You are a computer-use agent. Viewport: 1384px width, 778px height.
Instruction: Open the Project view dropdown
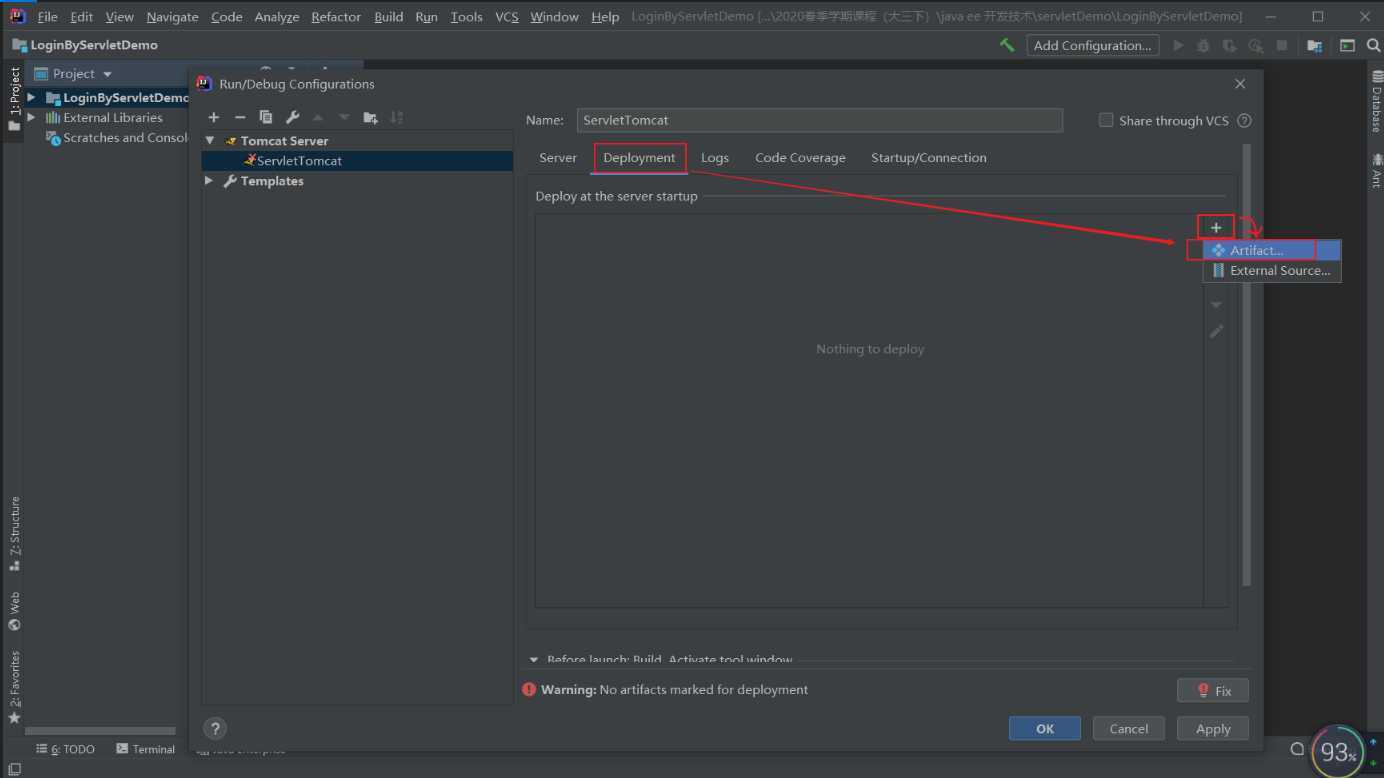click(107, 74)
